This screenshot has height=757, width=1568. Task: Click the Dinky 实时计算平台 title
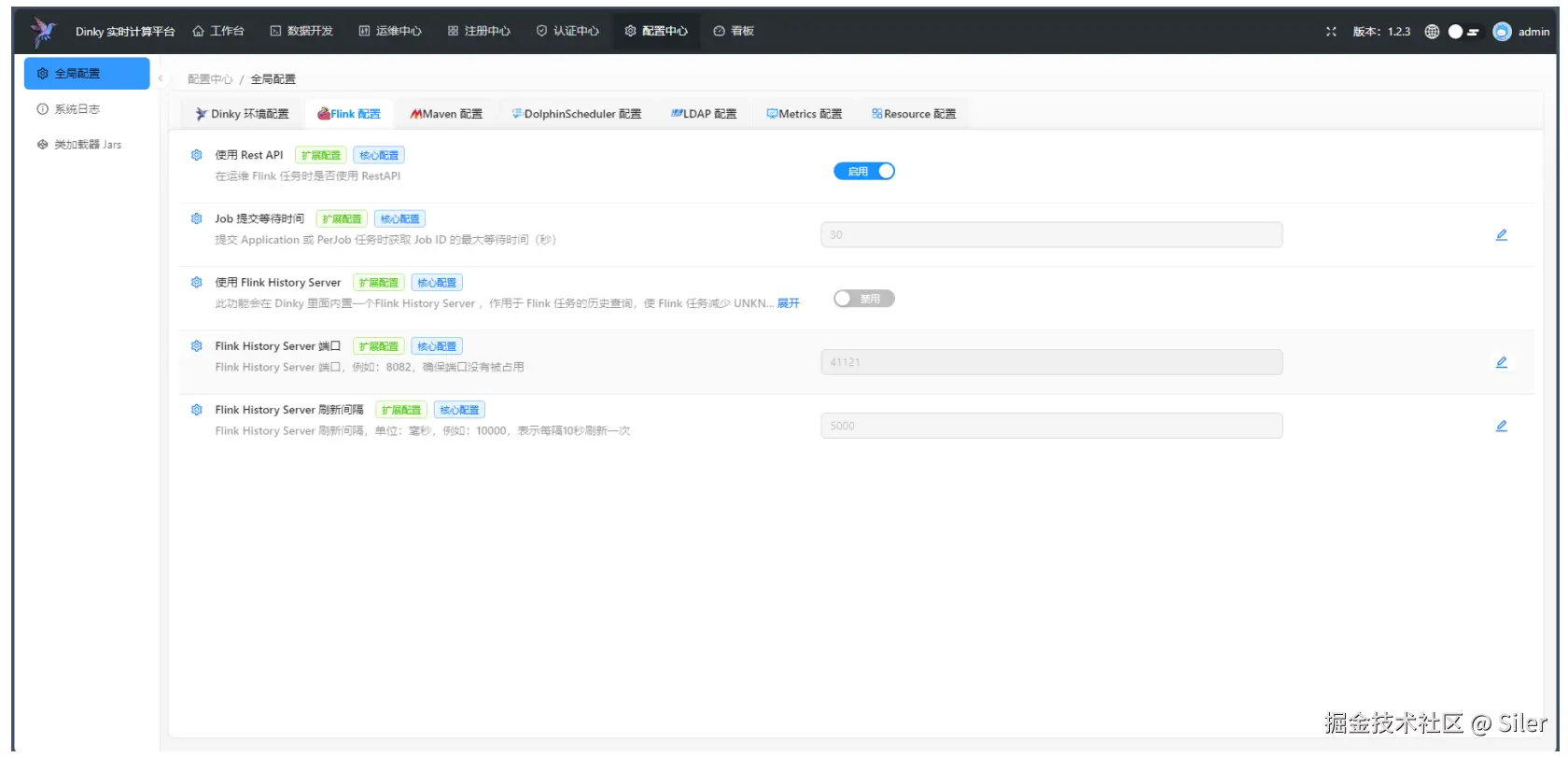[125, 32]
